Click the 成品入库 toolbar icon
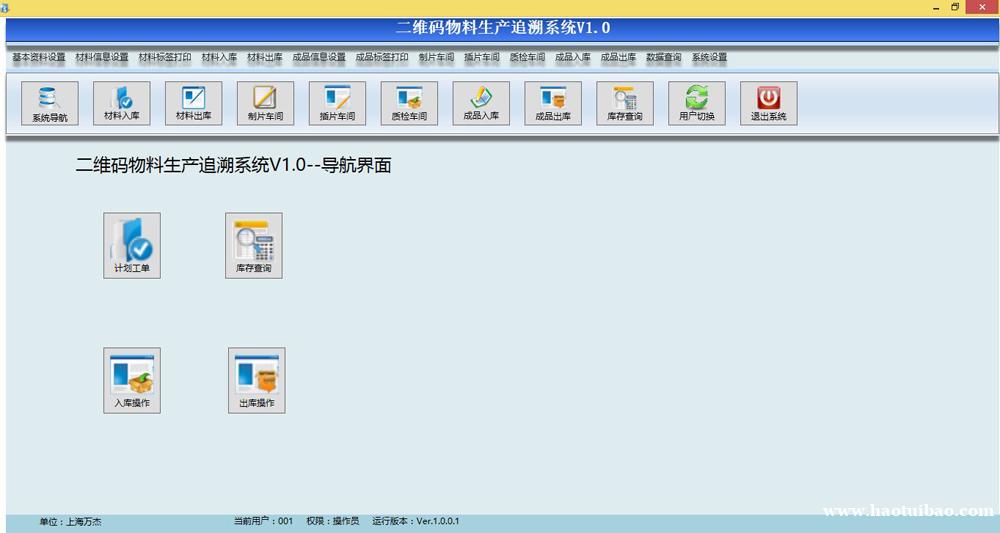Screen dimensions: 1000x533 pyautogui.click(x=481, y=103)
